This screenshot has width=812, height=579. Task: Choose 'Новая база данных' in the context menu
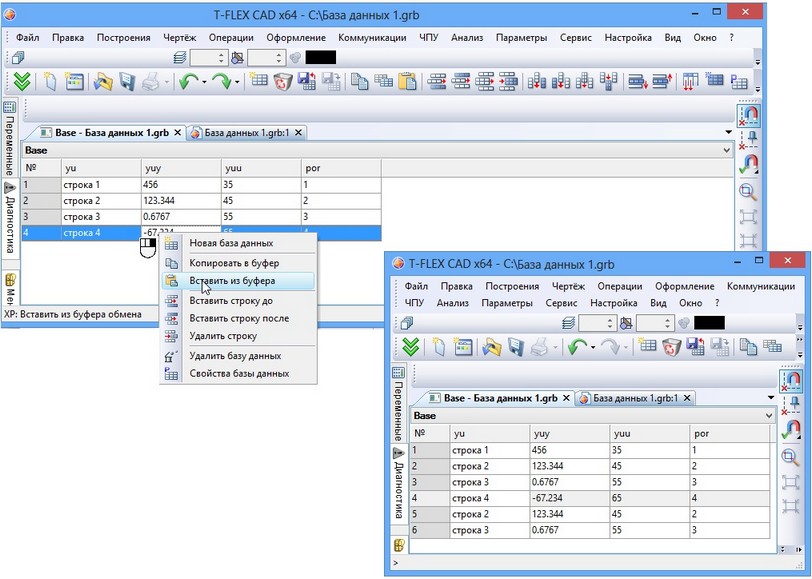pyautogui.click(x=238, y=243)
